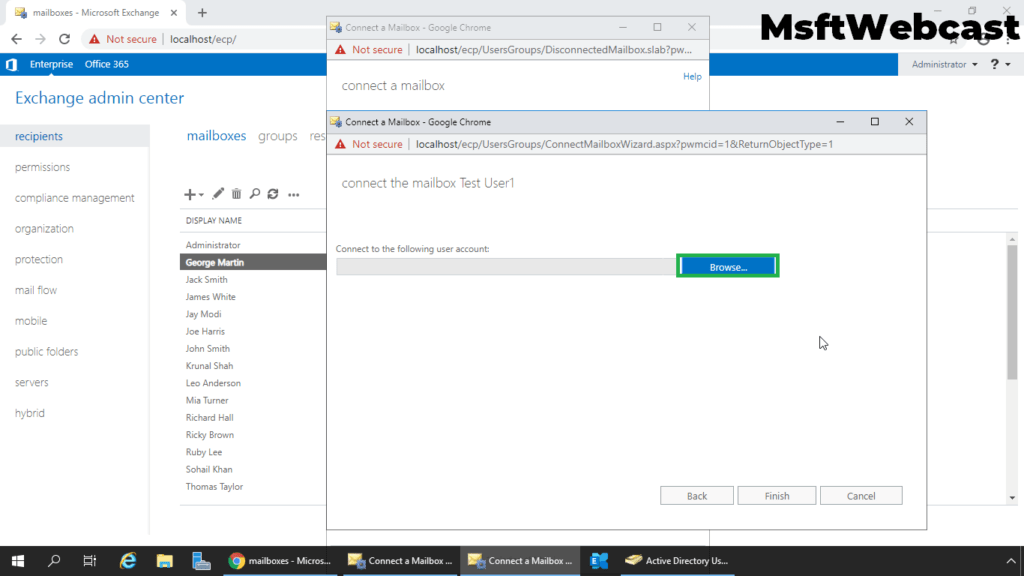1024x576 pixels.
Task: Switch to the Office 365 tab
Action: pos(106,63)
